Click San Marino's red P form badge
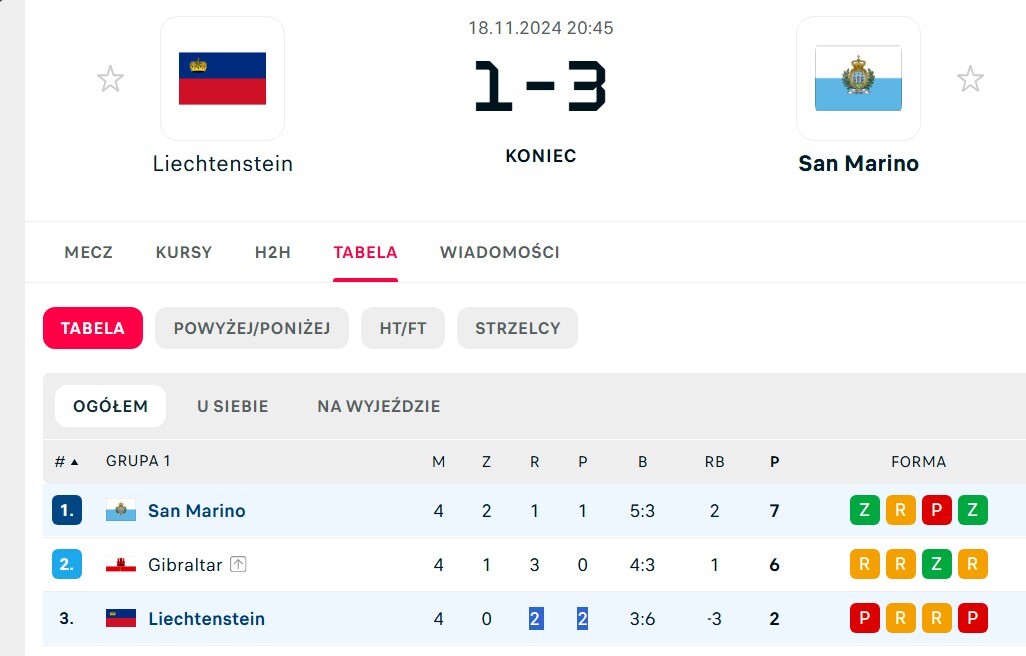 [936, 511]
